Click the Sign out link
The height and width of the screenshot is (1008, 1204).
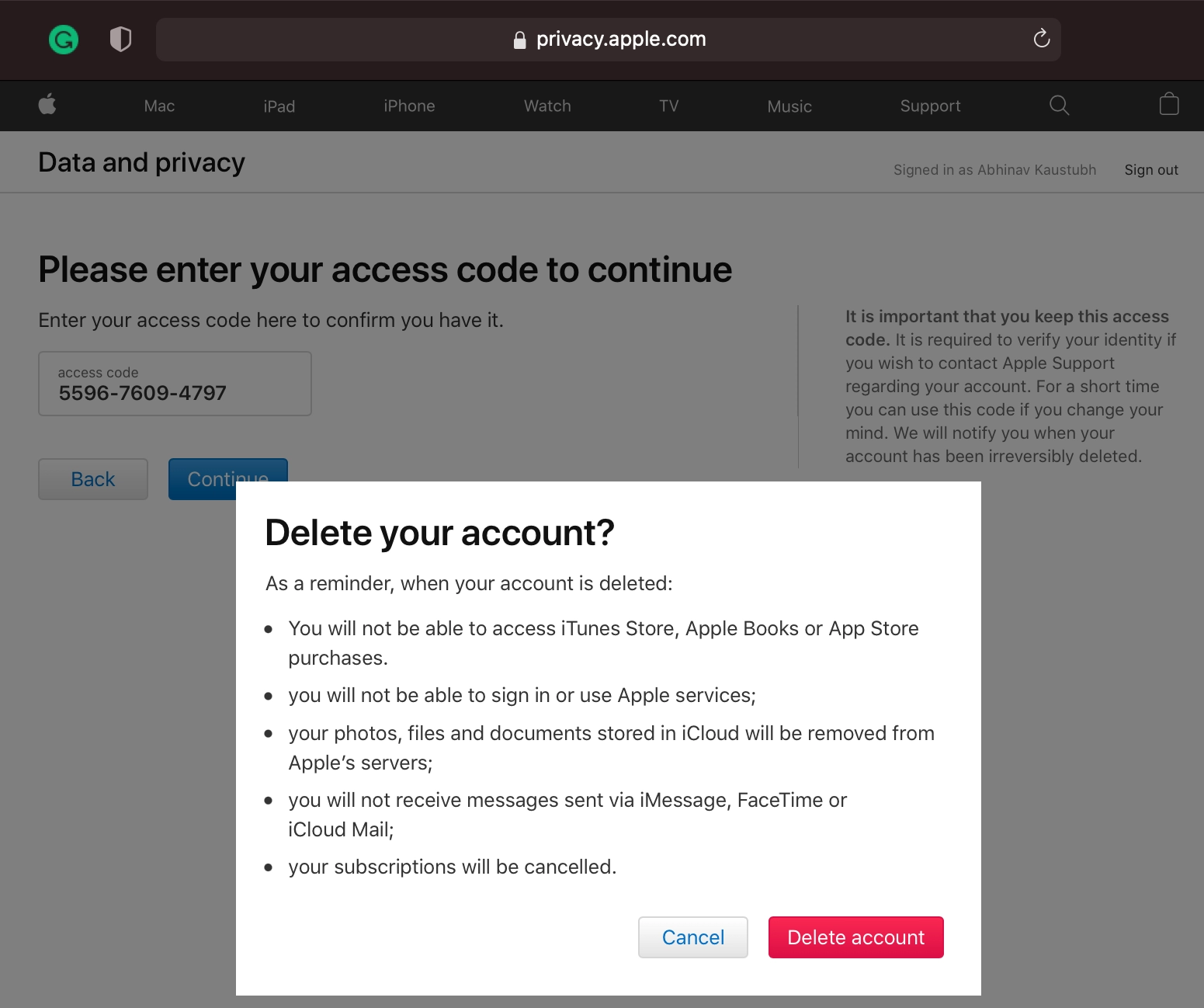tap(1150, 170)
